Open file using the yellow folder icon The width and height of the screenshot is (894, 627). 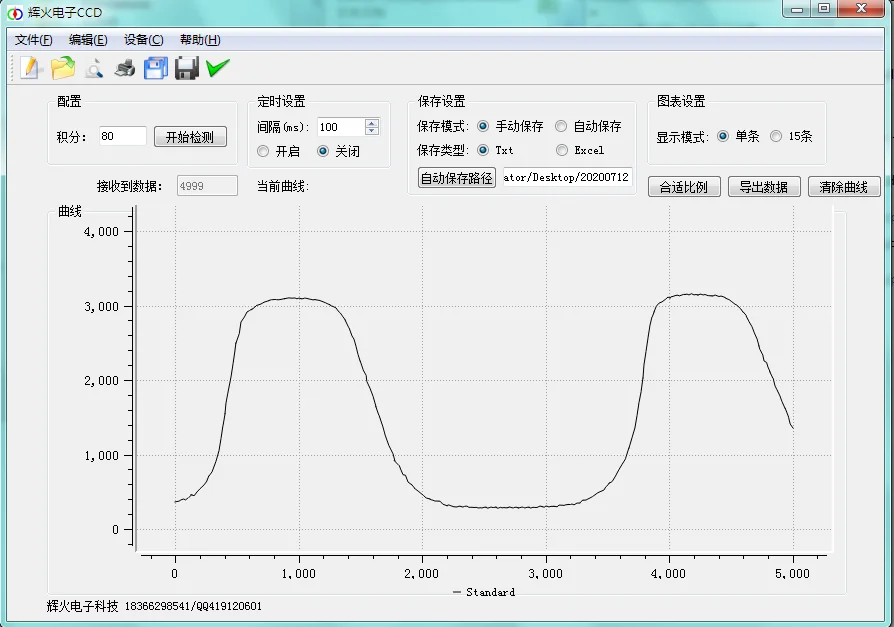[63, 68]
